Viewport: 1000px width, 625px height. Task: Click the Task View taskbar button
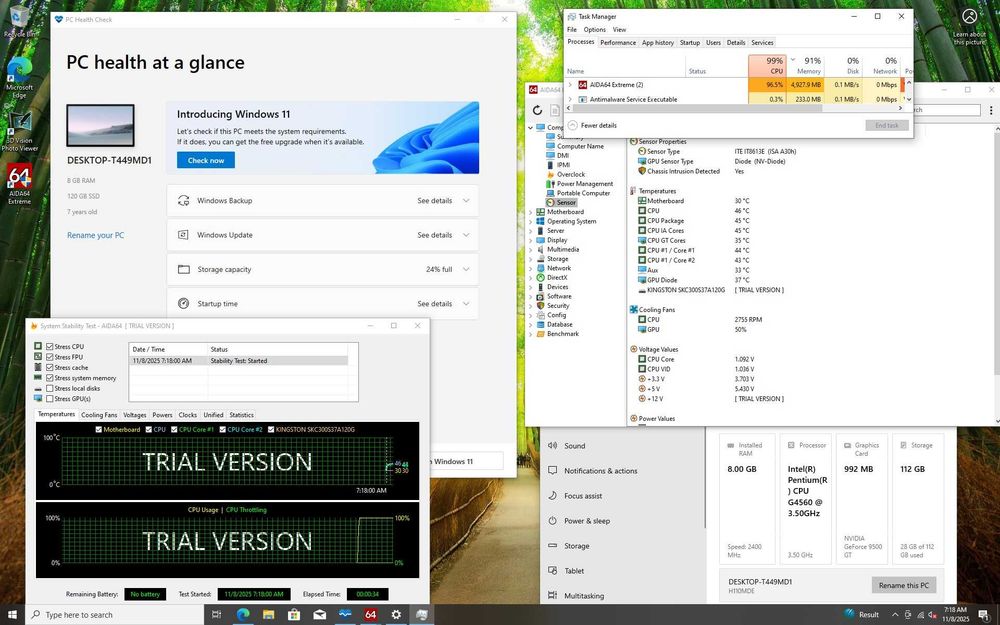coord(216,615)
